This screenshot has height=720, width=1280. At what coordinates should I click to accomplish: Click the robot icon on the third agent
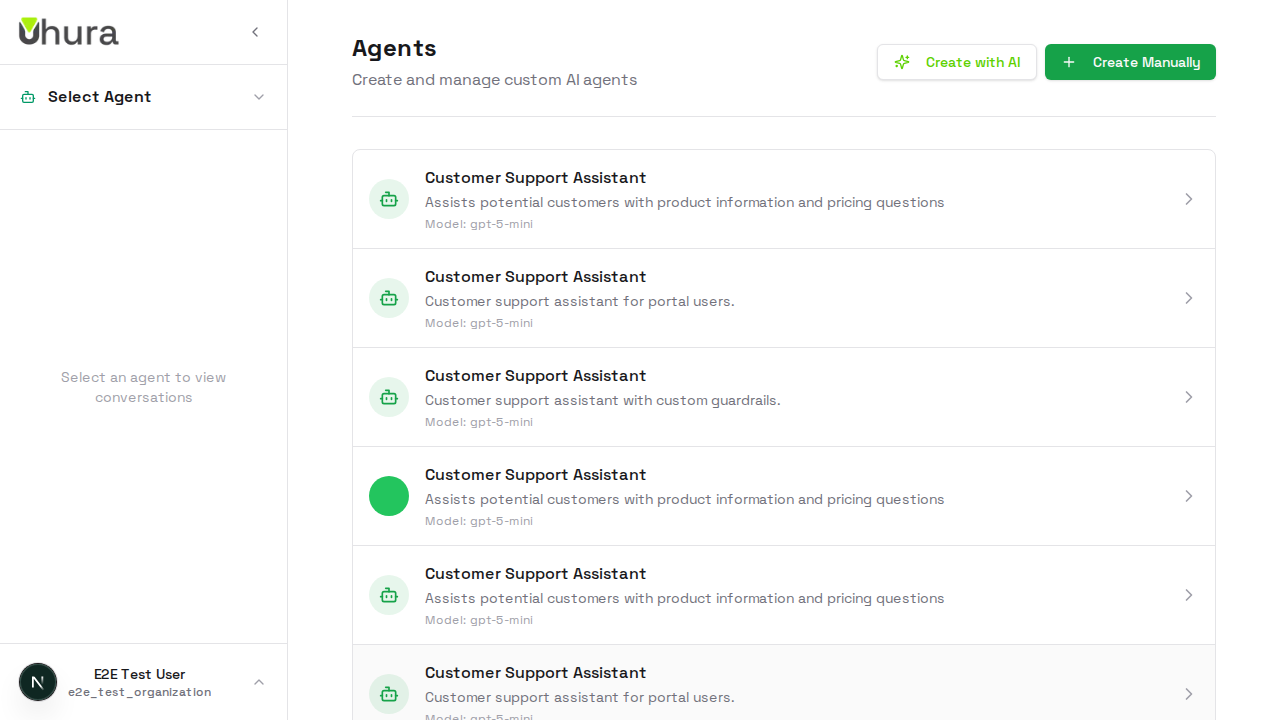coord(389,397)
